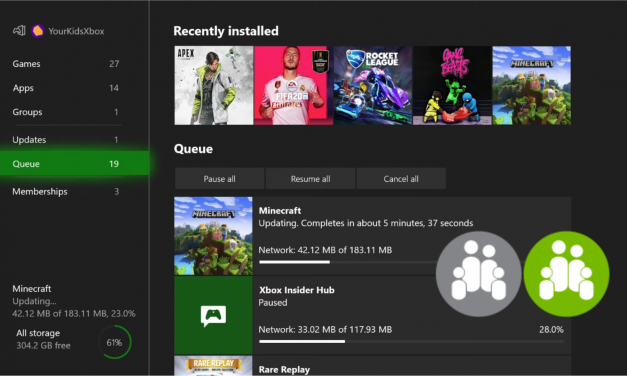
Task: Select the Minecraft thumbnail in Queue
Action: [213, 236]
